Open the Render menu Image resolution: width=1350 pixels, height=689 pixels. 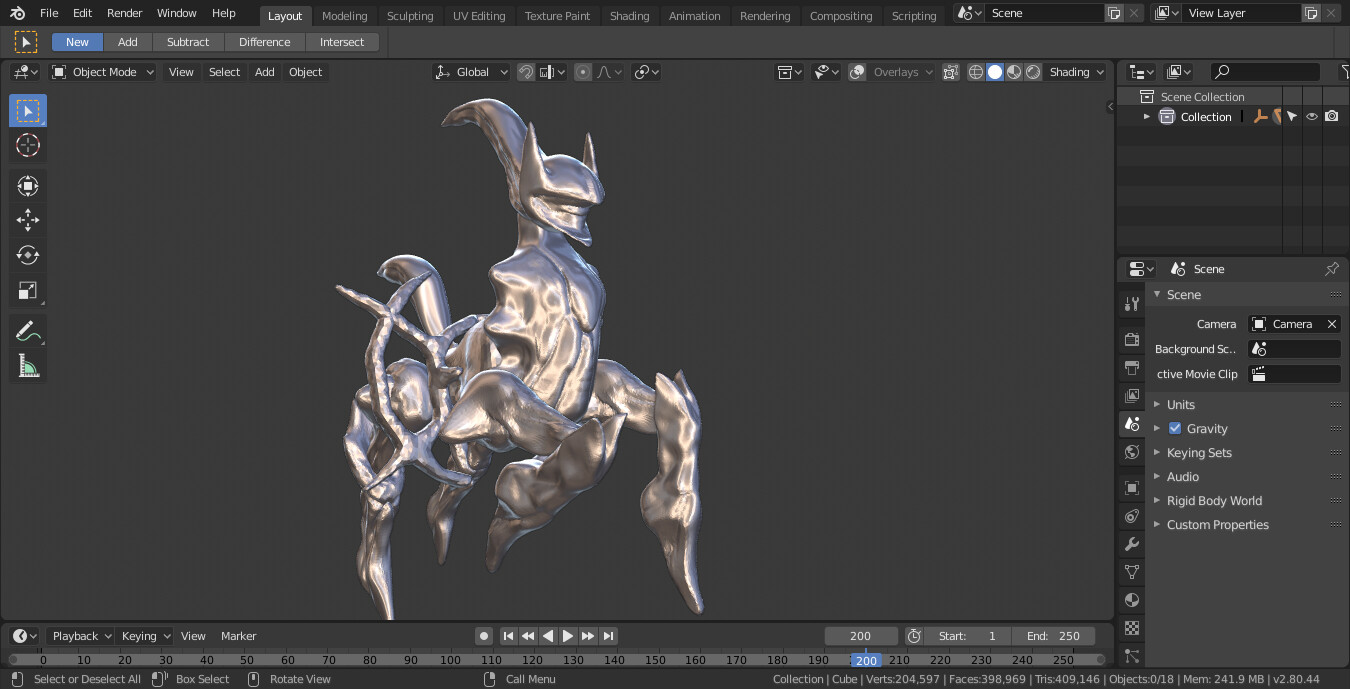click(x=125, y=13)
